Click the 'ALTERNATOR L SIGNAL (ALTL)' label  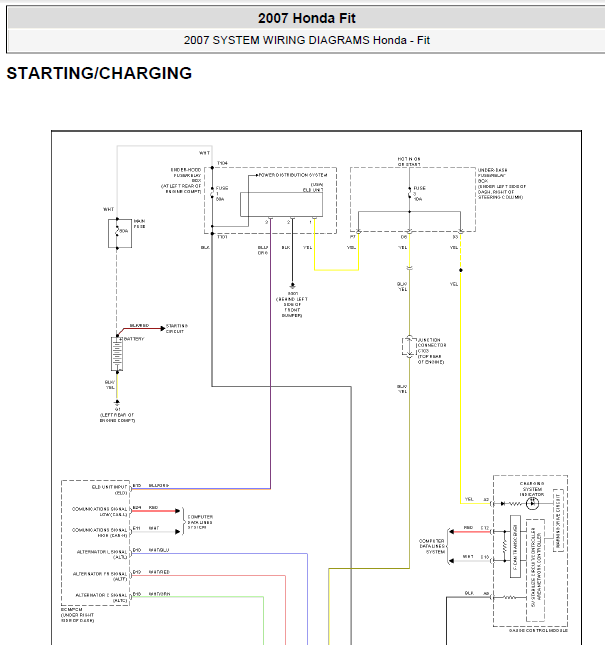(x=102, y=554)
